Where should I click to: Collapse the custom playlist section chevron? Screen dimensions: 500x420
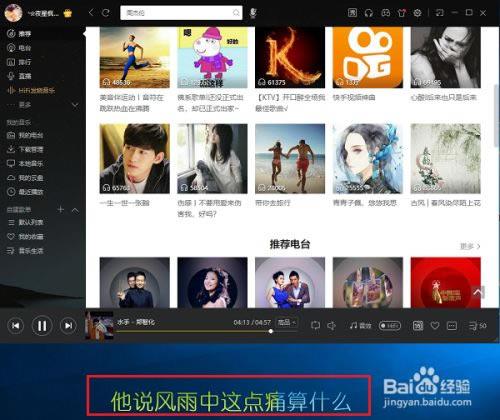coord(75,210)
